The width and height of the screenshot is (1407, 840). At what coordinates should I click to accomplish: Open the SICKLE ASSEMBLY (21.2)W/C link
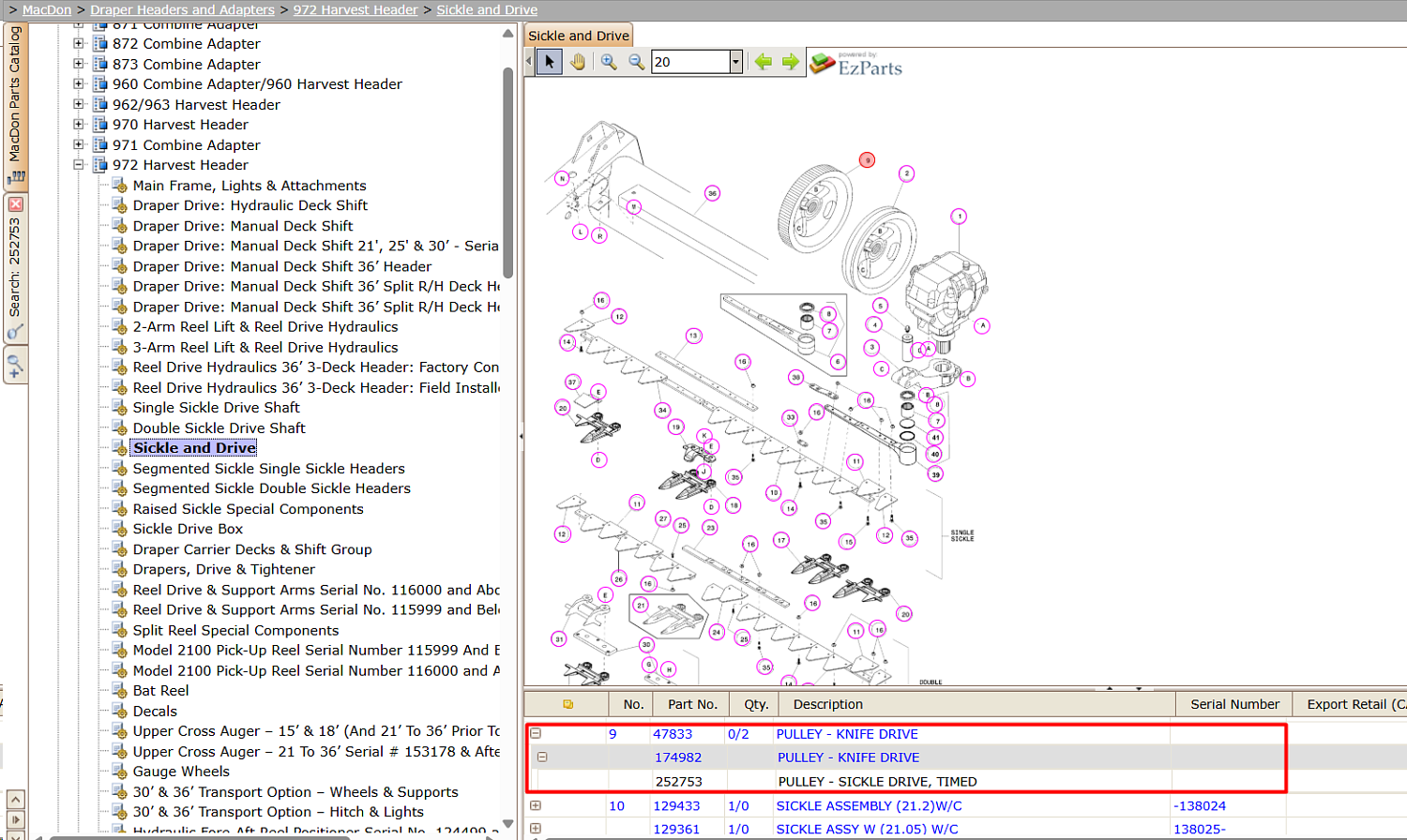tap(869, 806)
